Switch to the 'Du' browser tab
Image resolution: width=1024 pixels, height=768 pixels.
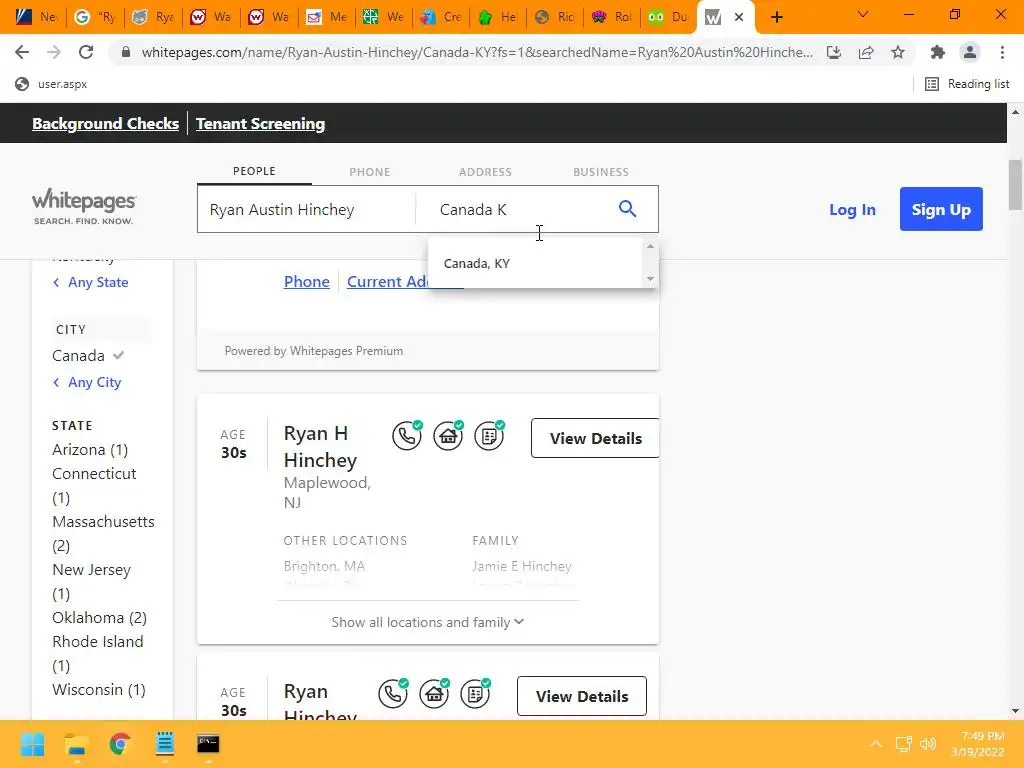tap(668, 17)
